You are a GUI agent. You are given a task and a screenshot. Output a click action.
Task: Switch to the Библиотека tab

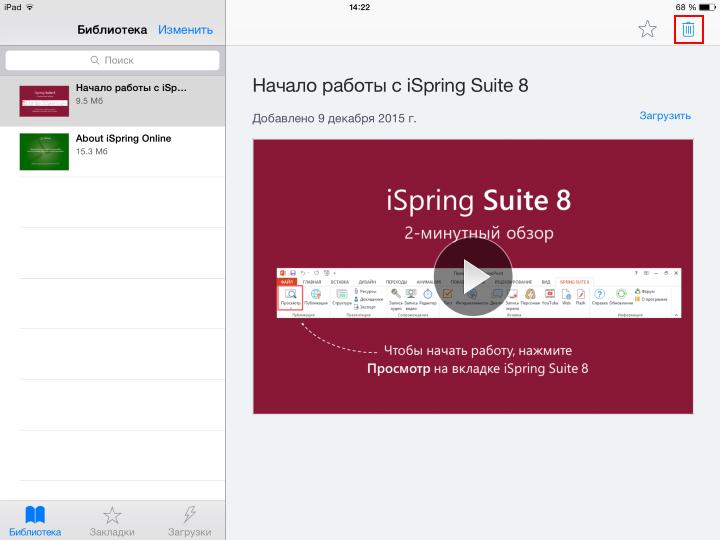pos(35,521)
